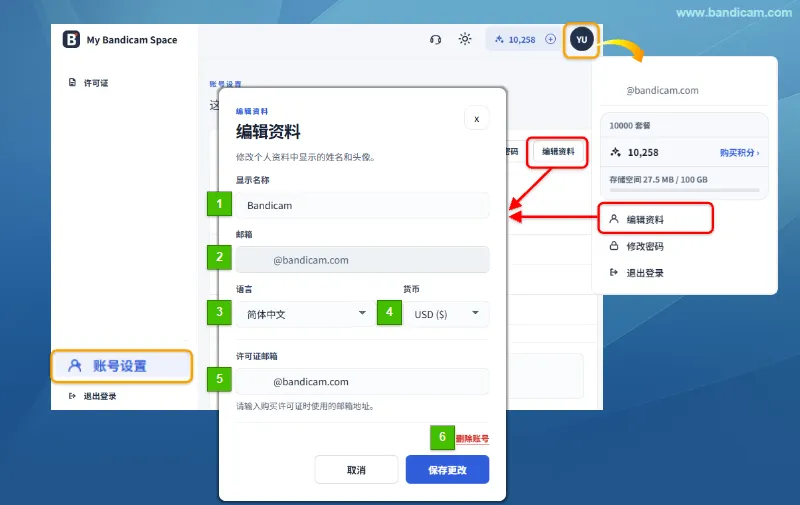Click the 请输入购买许可证时使用的邮箱地址 hint
The height and width of the screenshot is (505, 800).
[x=305, y=406]
